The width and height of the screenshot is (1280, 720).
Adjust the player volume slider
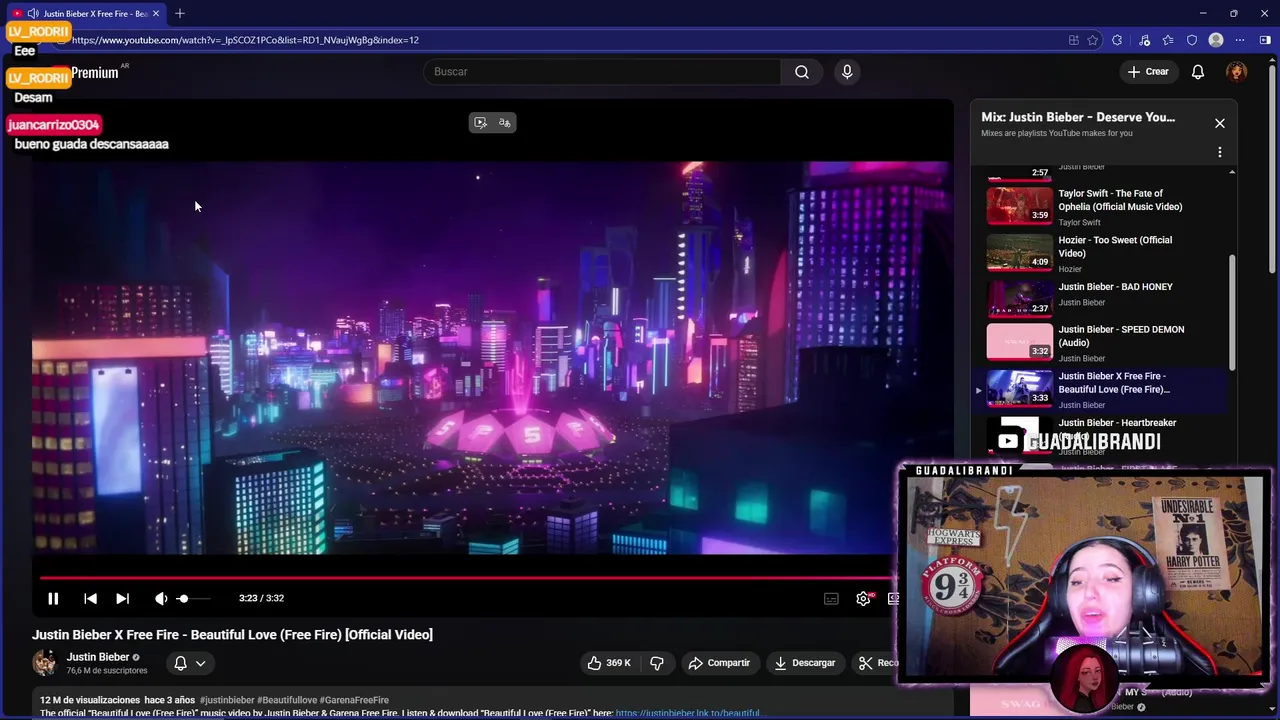(x=195, y=598)
